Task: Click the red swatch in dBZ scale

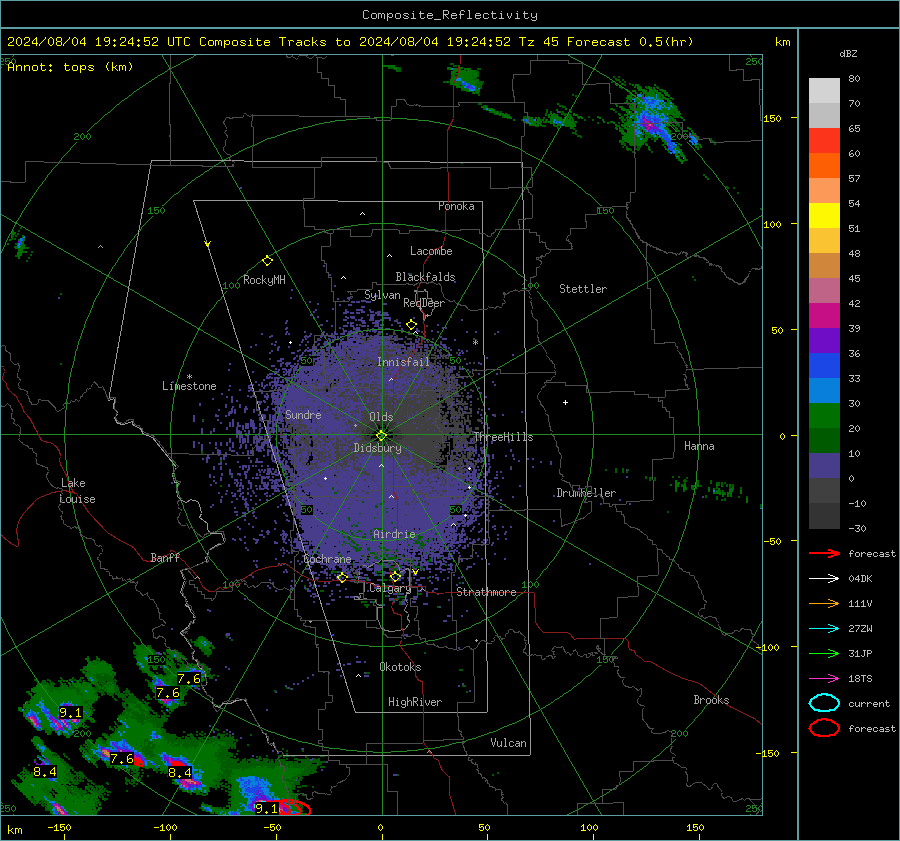Action: point(824,140)
